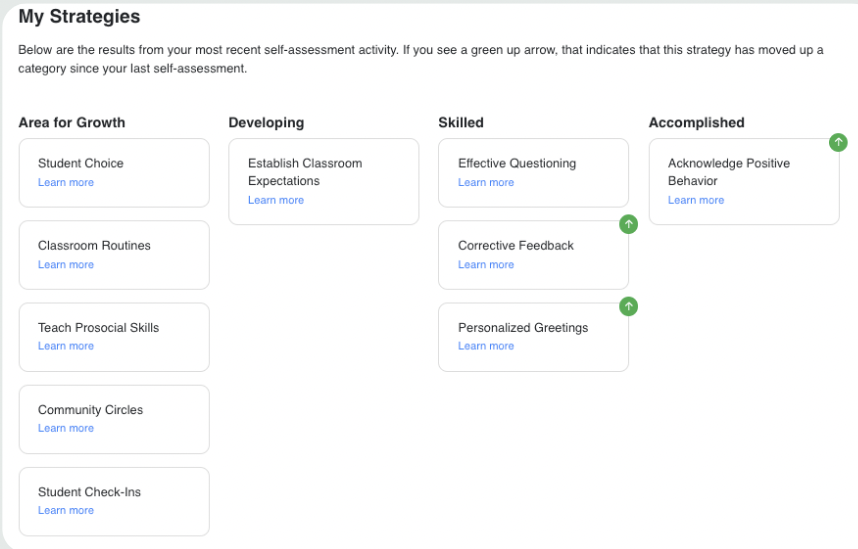Open Learn more link under Community Circles
The width and height of the screenshot is (858, 549).
(x=66, y=428)
